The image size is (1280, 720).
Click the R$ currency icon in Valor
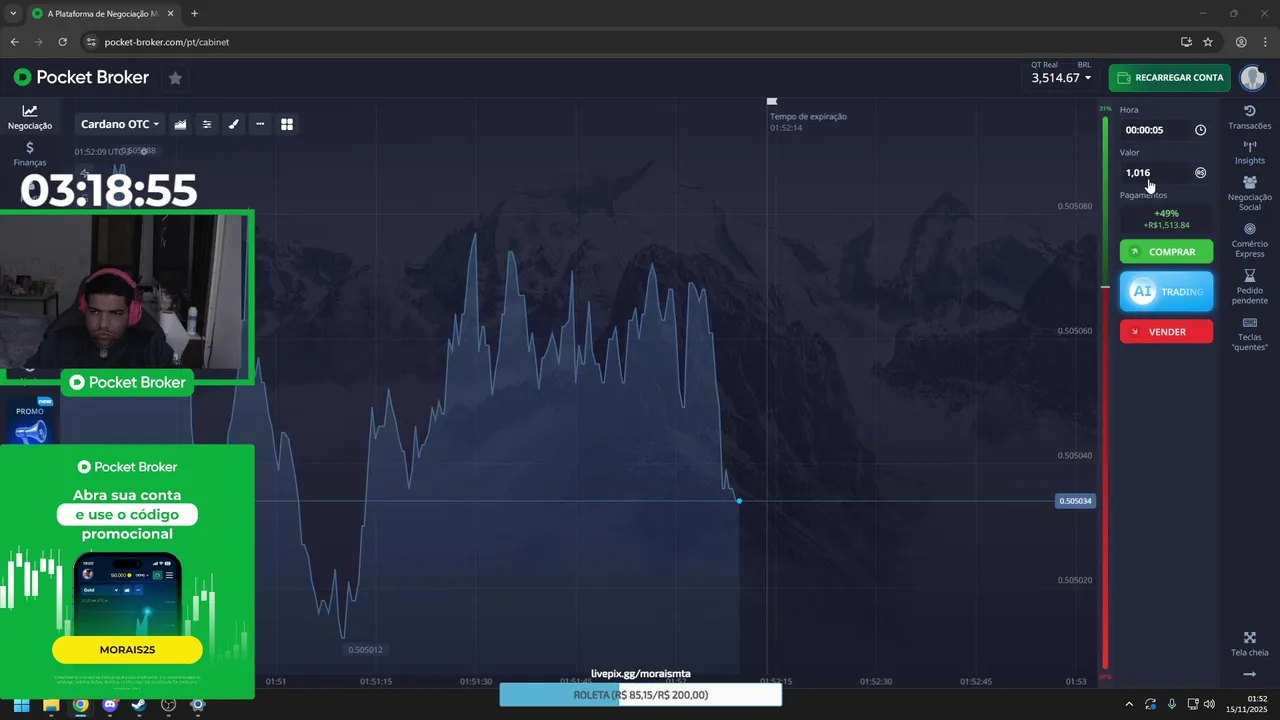click(x=1200, y=173)
